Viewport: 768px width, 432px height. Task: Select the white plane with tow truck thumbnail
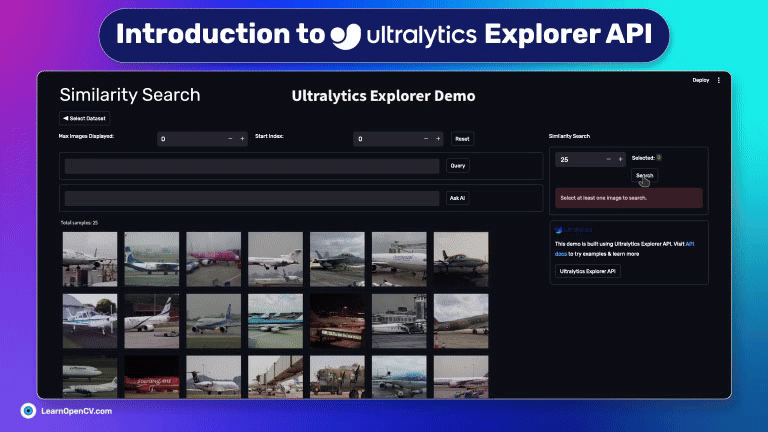[152, 321]
